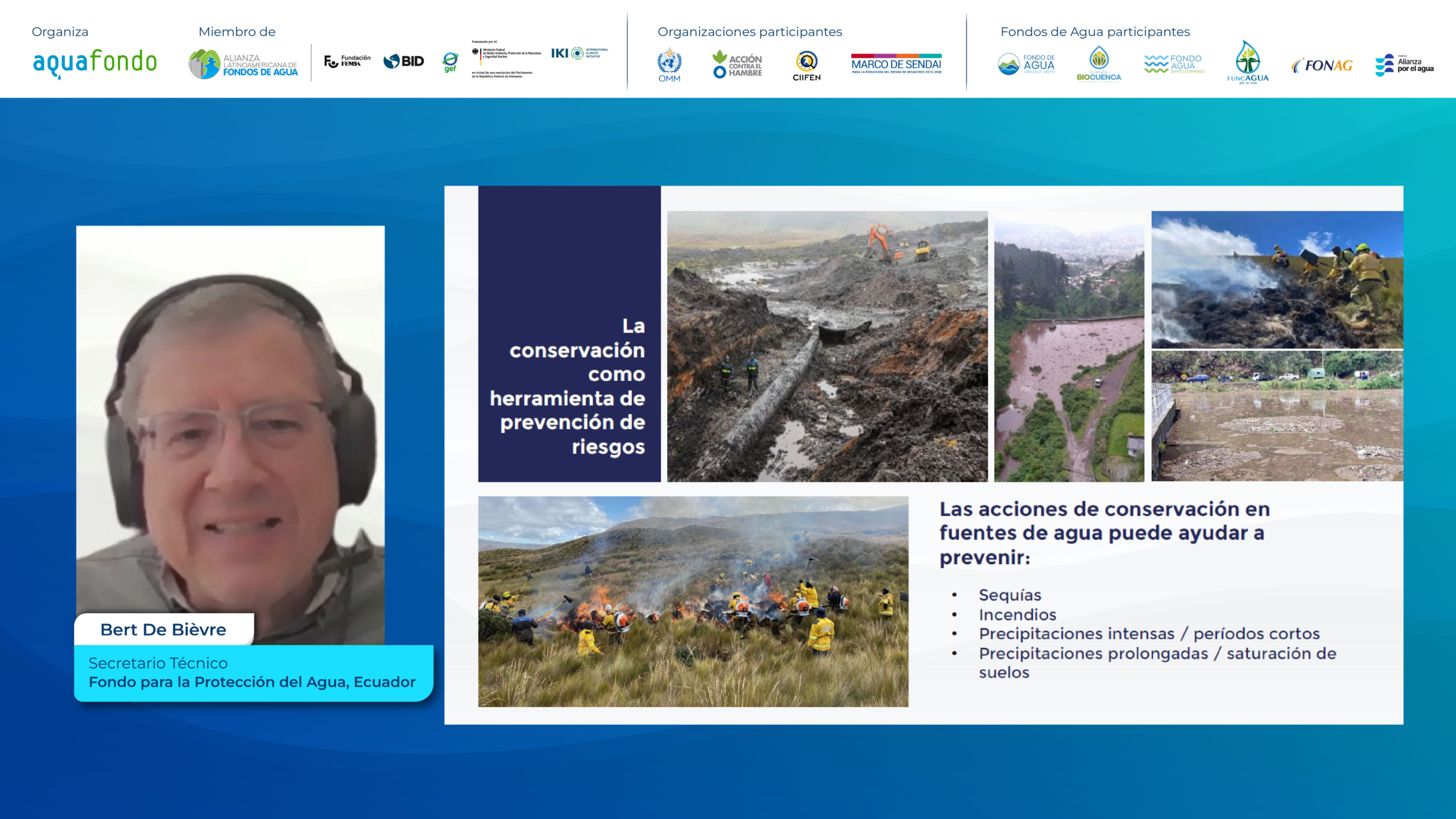Click the green gef logo
This screenshot has width=1456, height=819.
pos(450,62)
